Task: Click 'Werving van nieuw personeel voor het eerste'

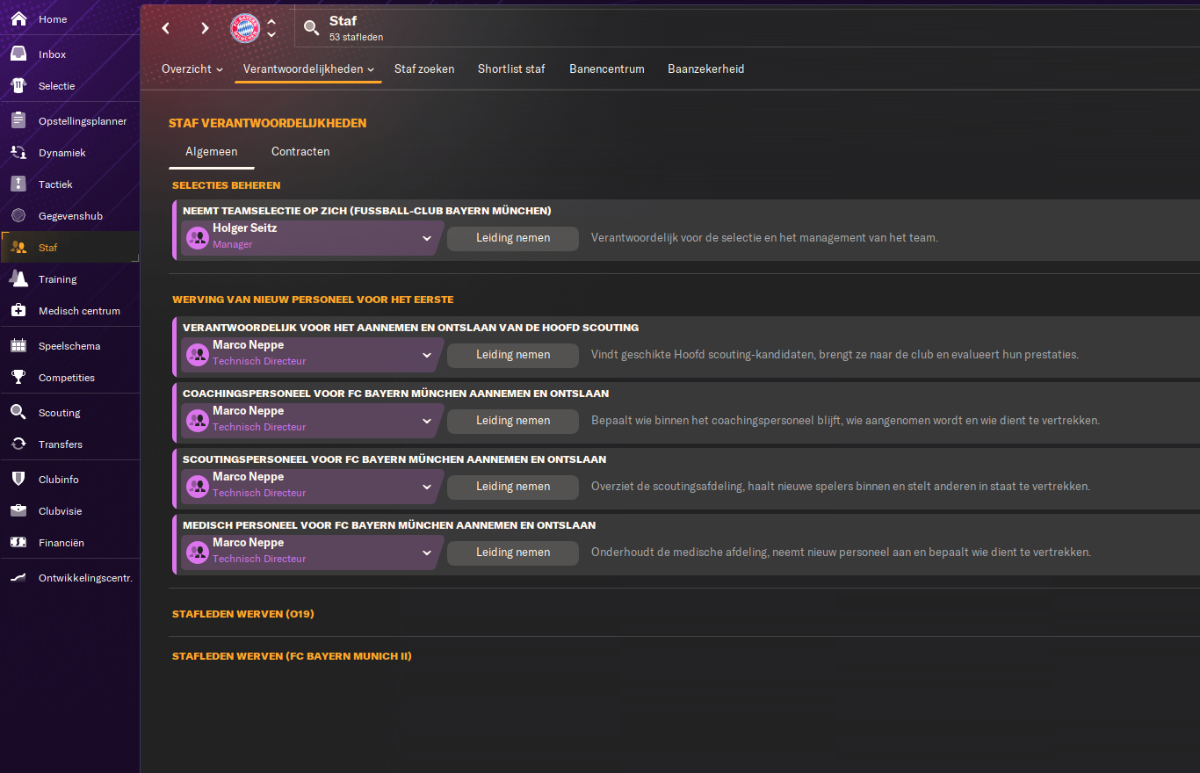Action: click(x=313, y=299)
